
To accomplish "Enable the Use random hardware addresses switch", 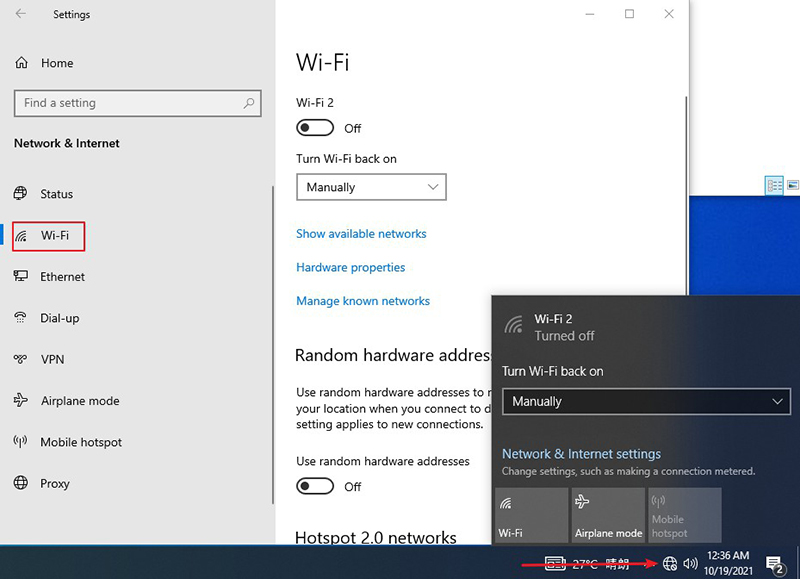I will (x=315, y=486).
